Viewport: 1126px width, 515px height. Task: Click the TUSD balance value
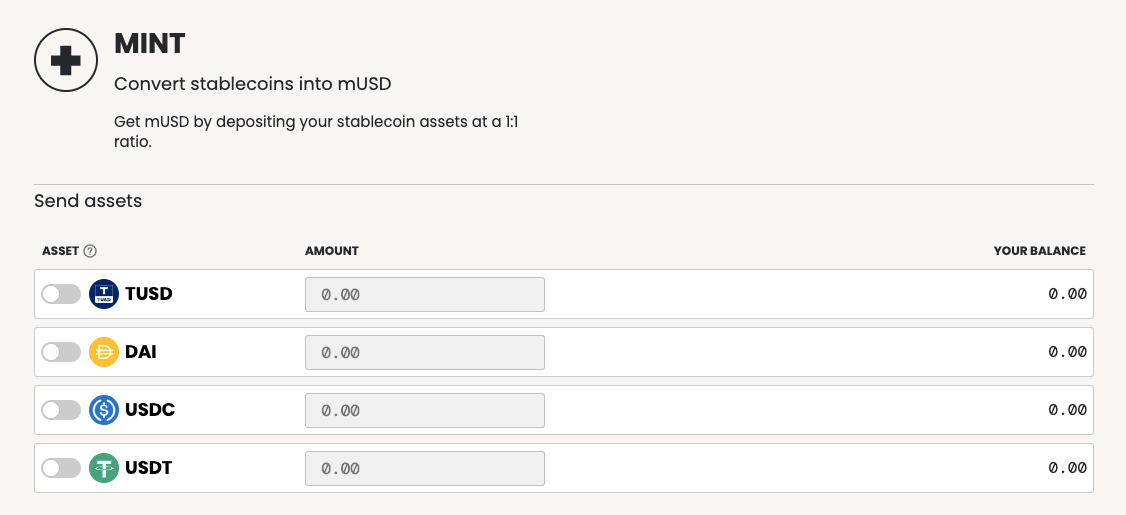[1067, 294]
